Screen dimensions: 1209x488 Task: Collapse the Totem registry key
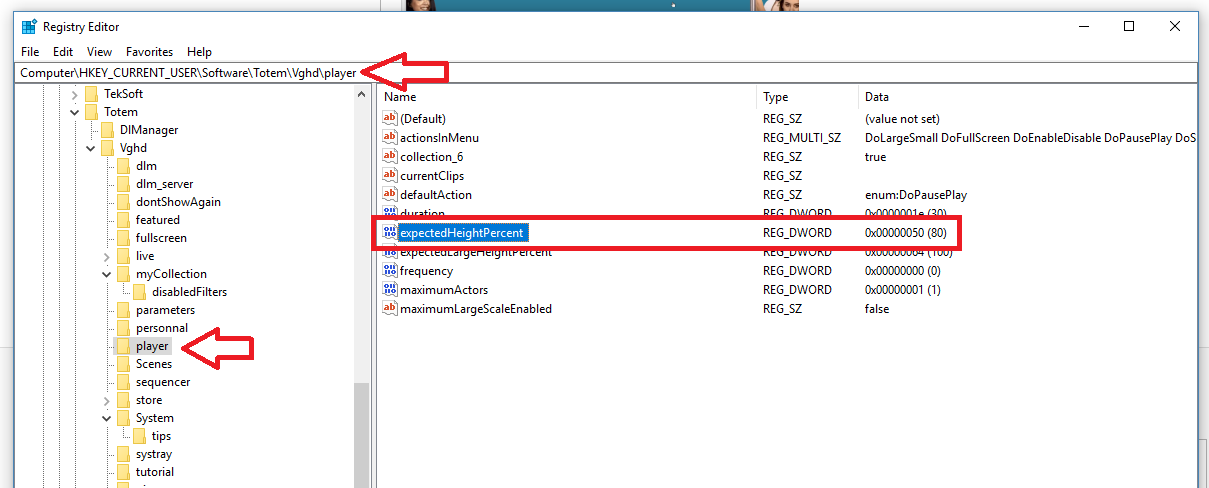coord(75,112)
